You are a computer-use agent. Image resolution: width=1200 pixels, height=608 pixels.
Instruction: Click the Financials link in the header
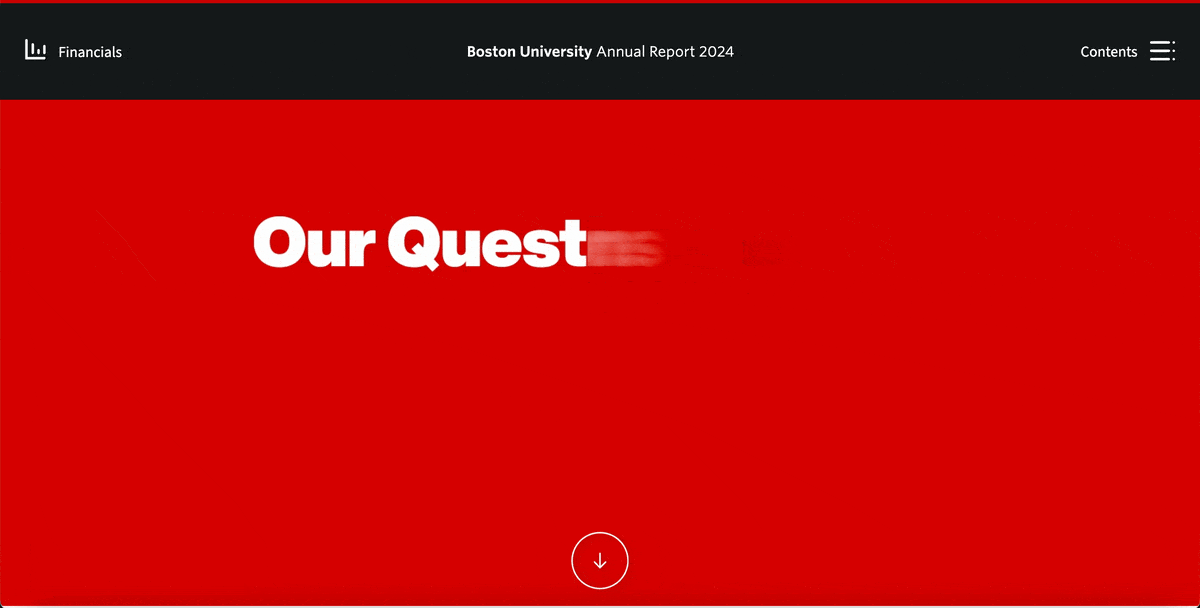(90, 51)
